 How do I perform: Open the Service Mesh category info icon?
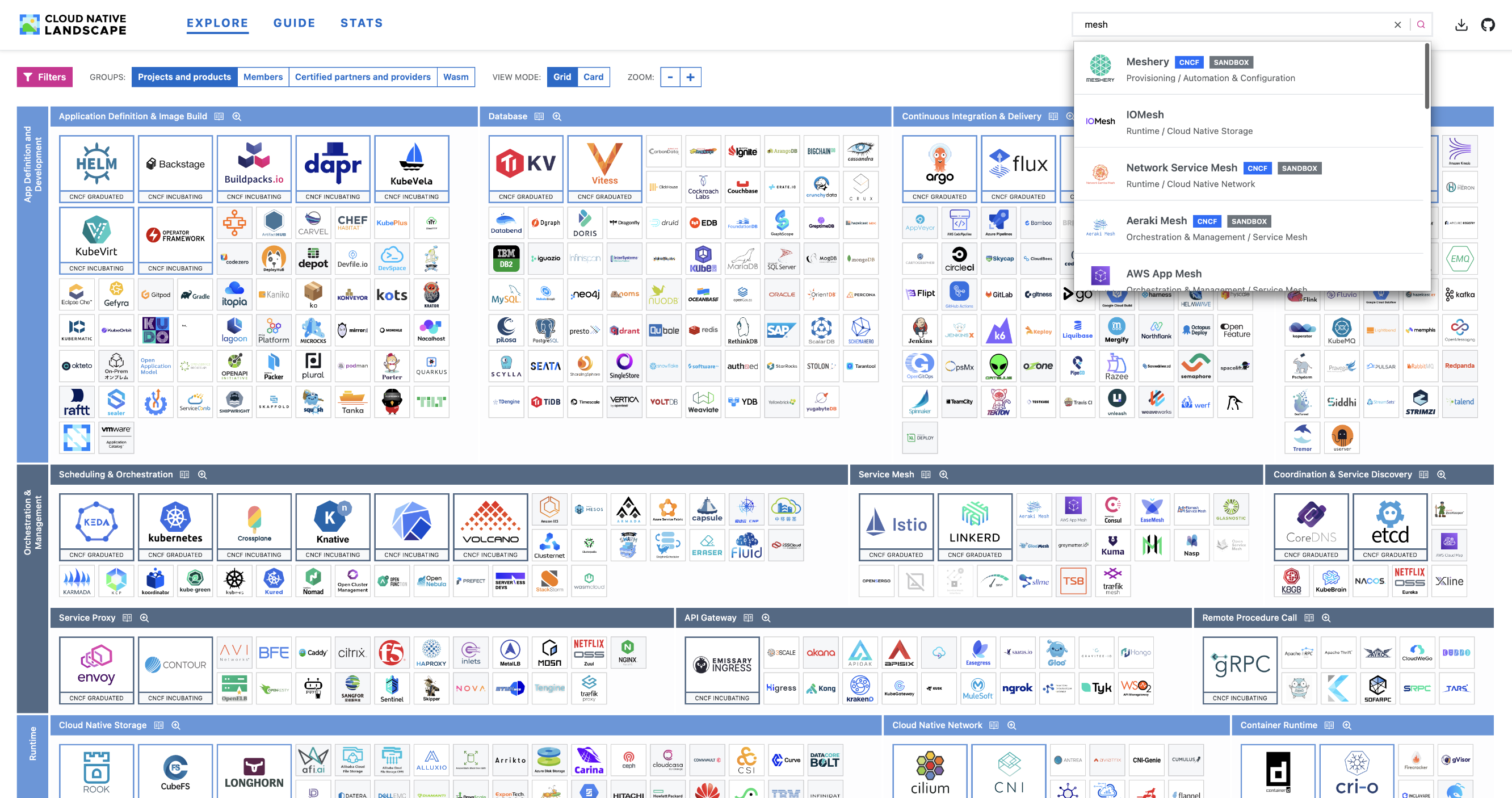pos(926,474)
